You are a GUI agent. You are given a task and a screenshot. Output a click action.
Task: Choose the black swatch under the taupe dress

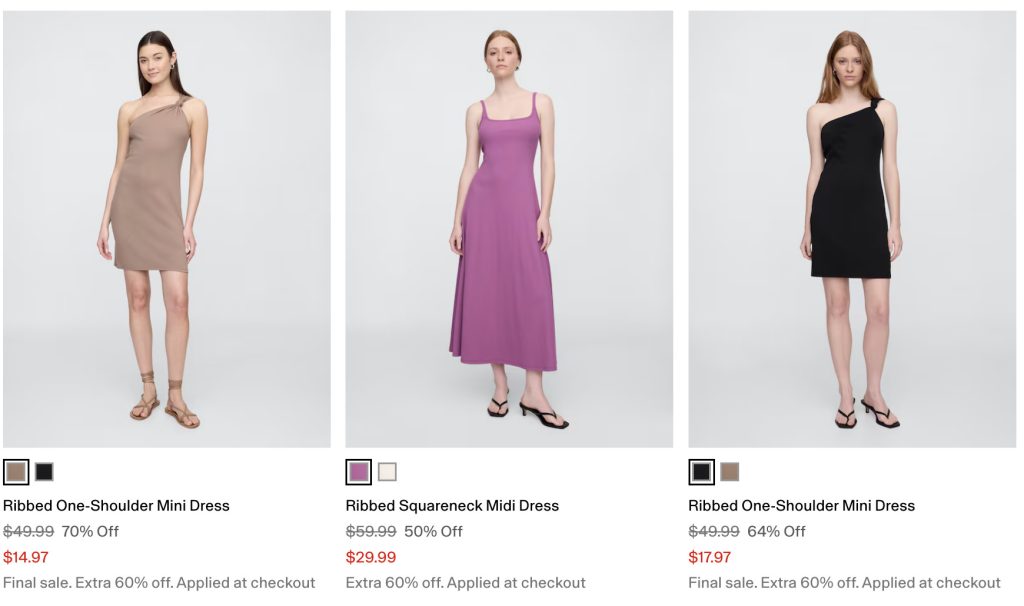44,472
